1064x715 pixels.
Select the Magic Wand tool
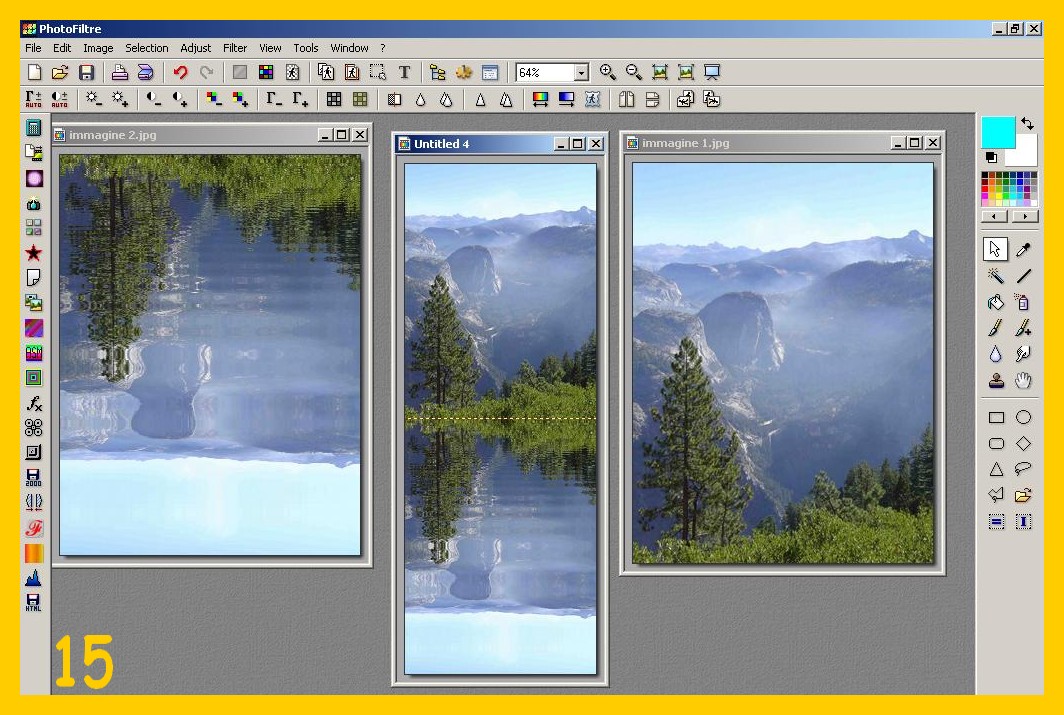996,276
